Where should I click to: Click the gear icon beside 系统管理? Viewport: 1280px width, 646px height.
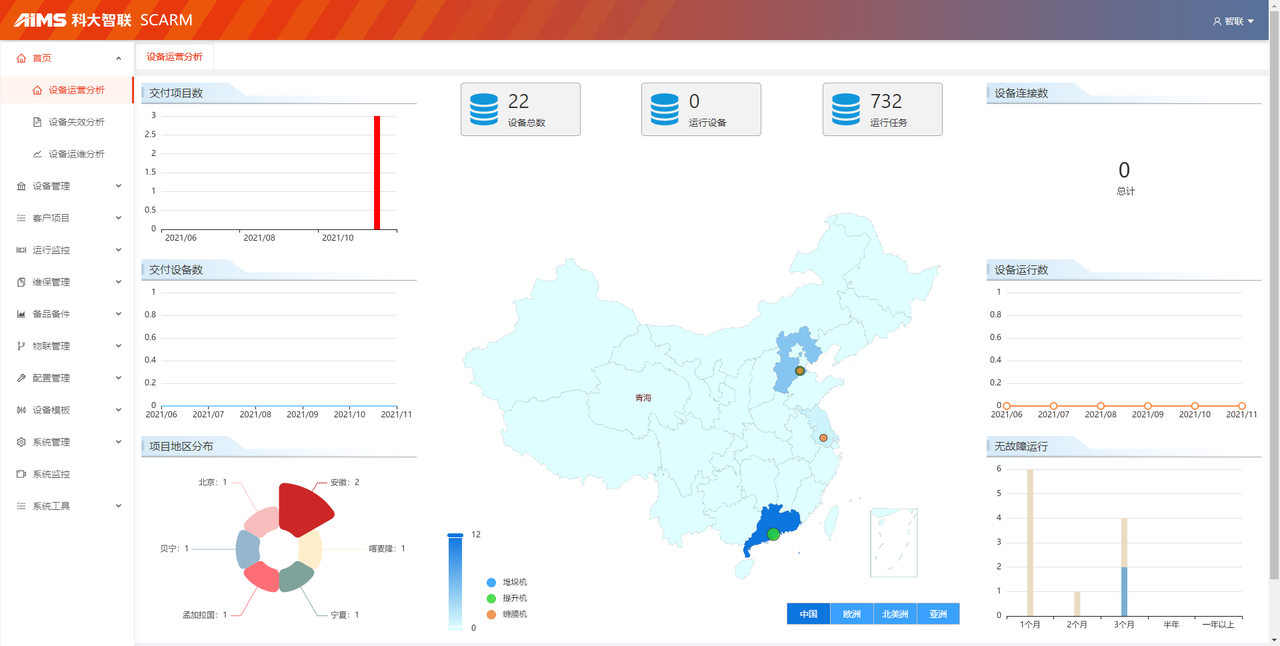(x=21, y=442)
